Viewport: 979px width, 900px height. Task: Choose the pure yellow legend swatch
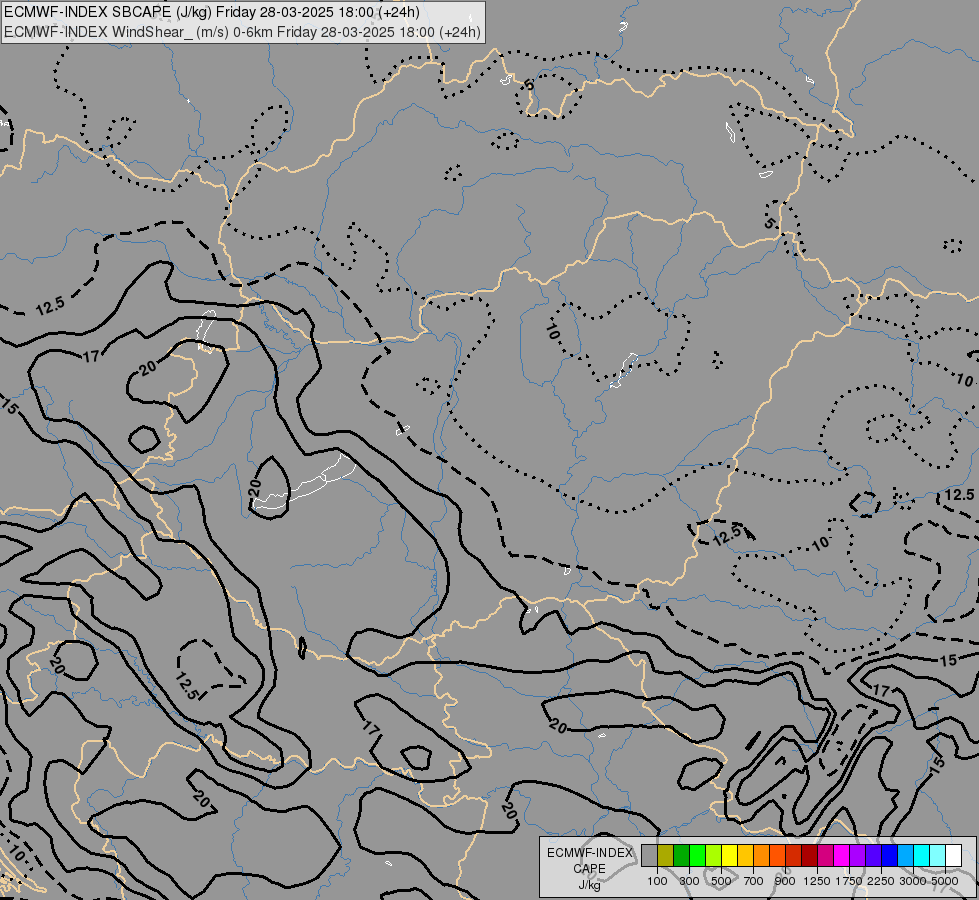[x=729, y=855]
